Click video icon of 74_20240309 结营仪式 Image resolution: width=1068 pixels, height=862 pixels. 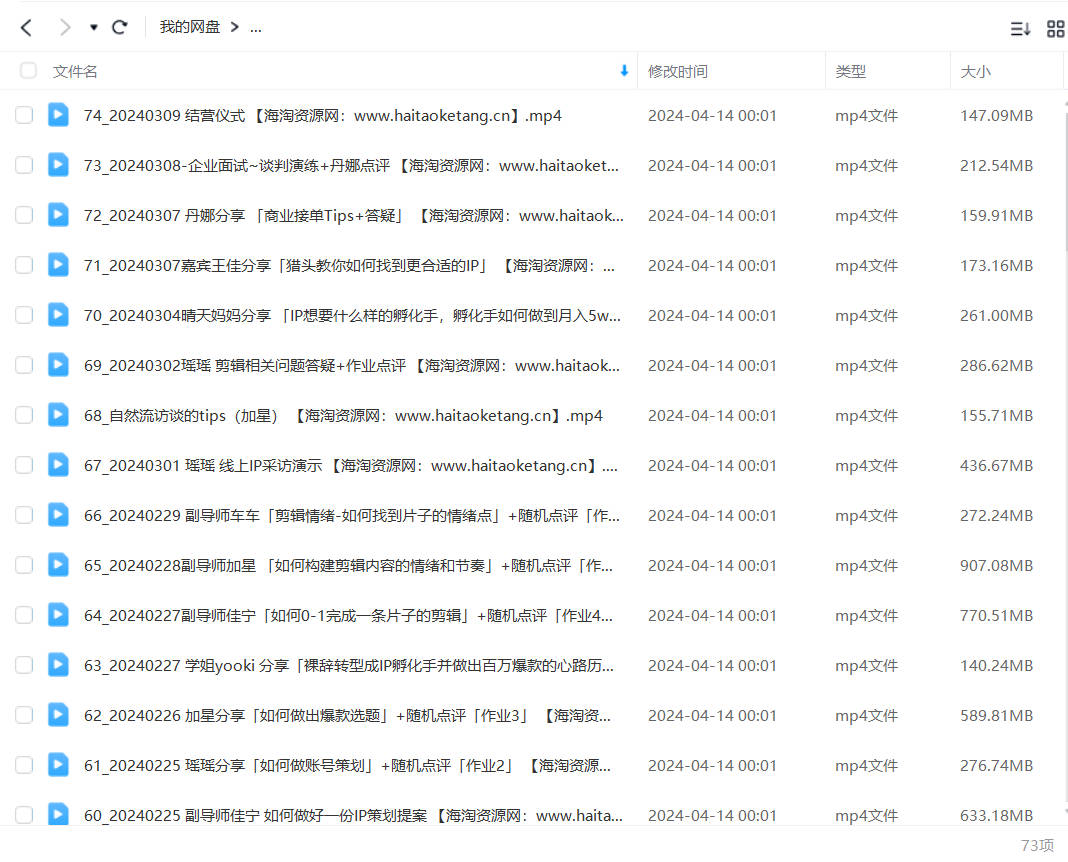click(x=58, y=114)
